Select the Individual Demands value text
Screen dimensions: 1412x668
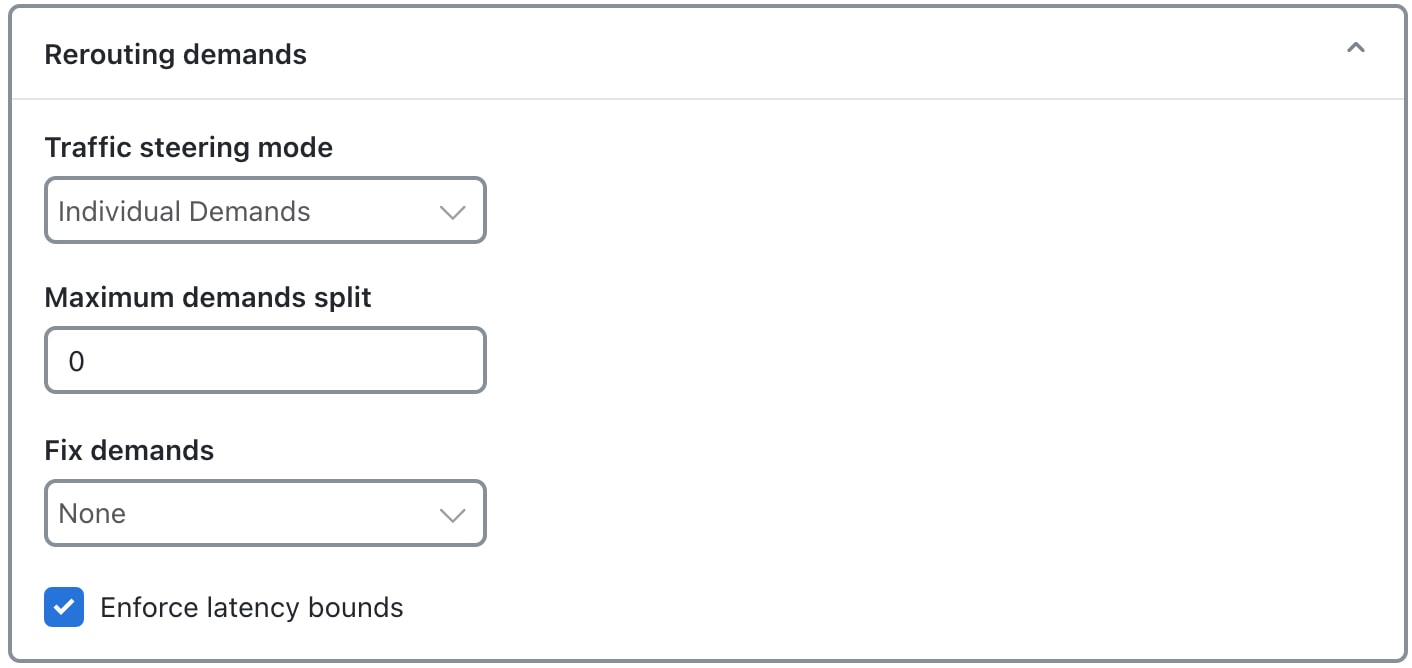(184, 212)
